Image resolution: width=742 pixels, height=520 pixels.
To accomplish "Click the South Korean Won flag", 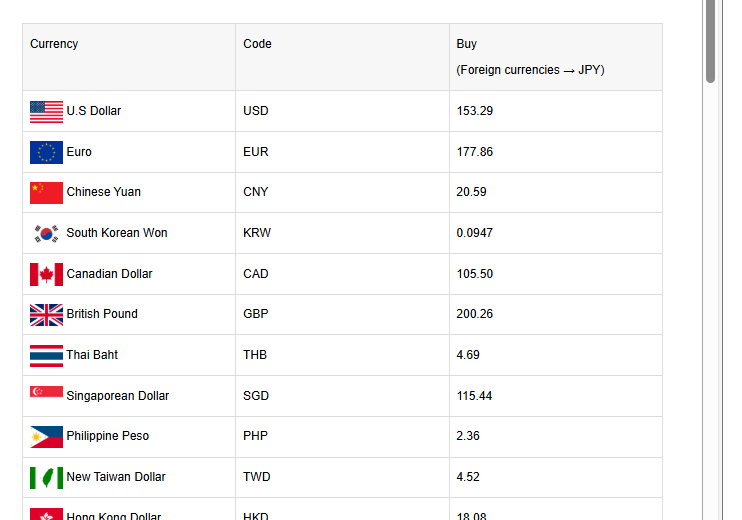I will tap(46, 233).
